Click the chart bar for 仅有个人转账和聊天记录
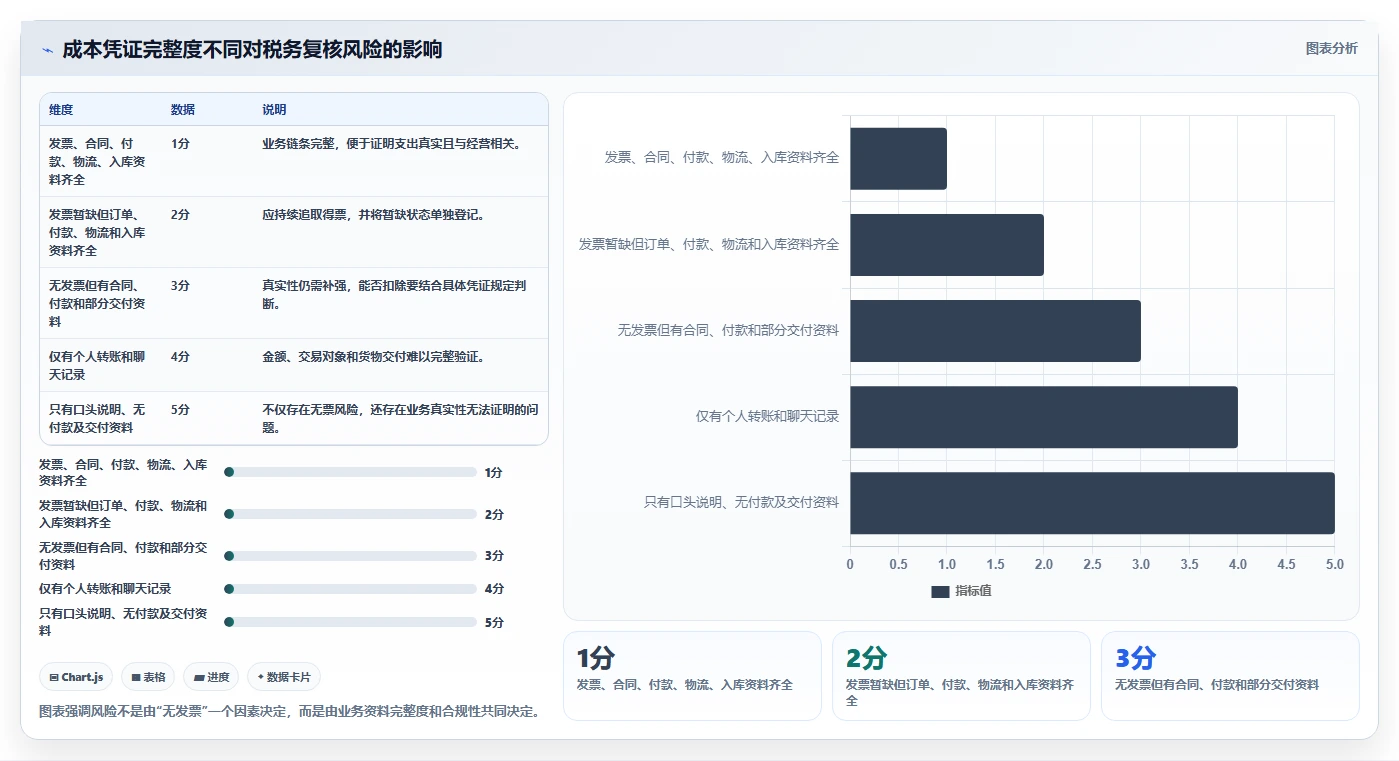The image size is (1399, 761). (x=1044, y=417)
